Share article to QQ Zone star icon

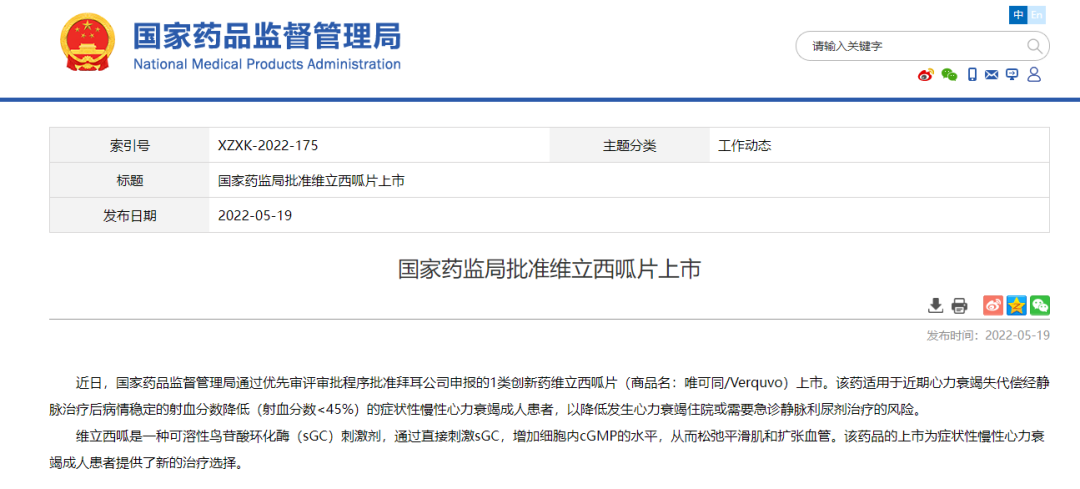(x=1016, y=305)
